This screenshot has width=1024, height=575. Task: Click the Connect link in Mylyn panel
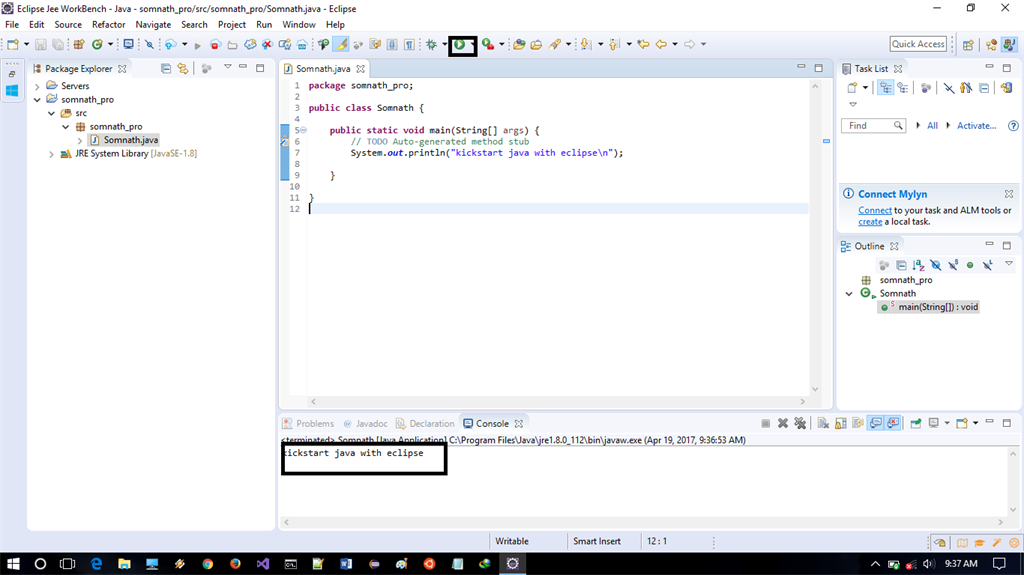(874, 210)
